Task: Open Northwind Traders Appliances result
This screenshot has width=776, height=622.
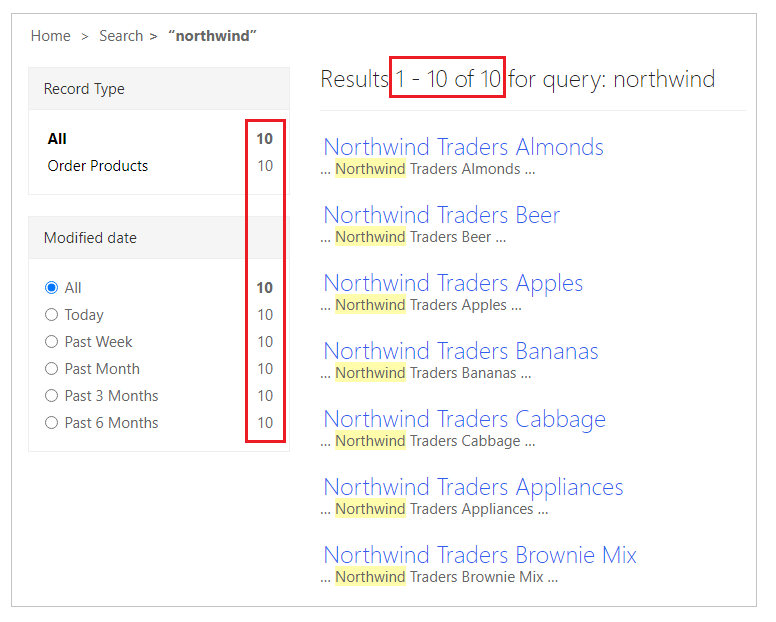Action: [473, 487]
